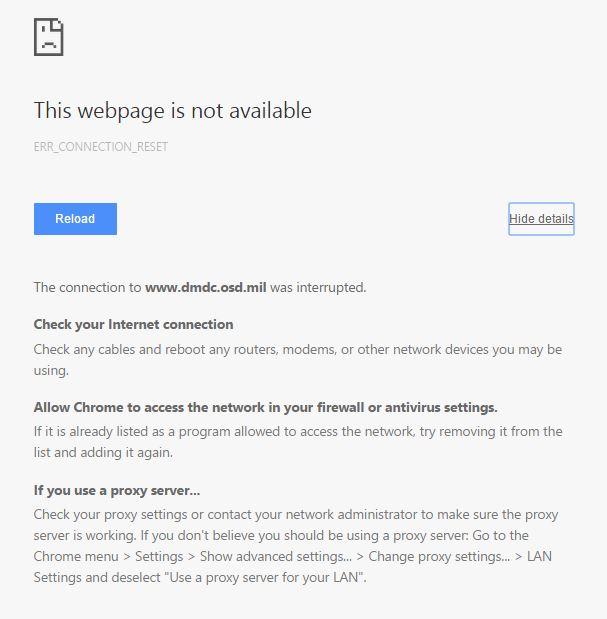The width and height of the screenshot is (607, 619).
Task: Click the "firewall or antivirus settings" phrase
Action: point(405,408)
